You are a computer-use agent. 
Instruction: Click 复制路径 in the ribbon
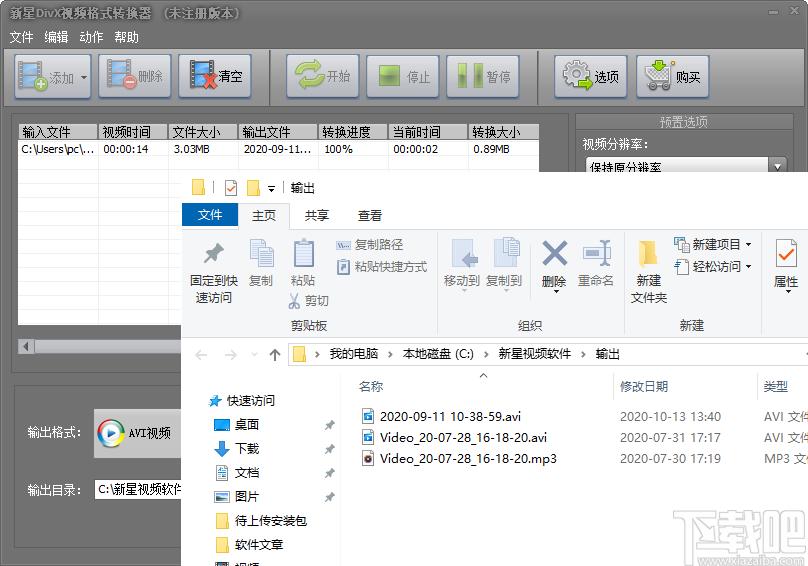coord(369,245)
